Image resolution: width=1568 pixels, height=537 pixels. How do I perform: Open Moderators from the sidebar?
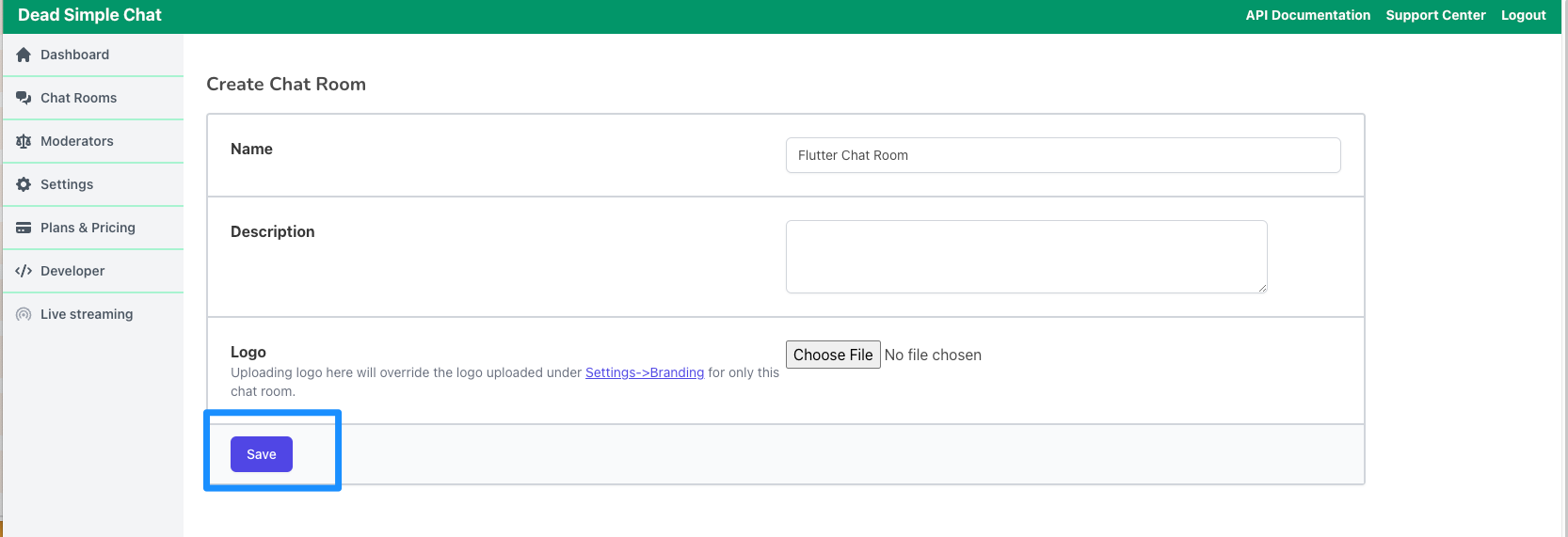point(93,141)
